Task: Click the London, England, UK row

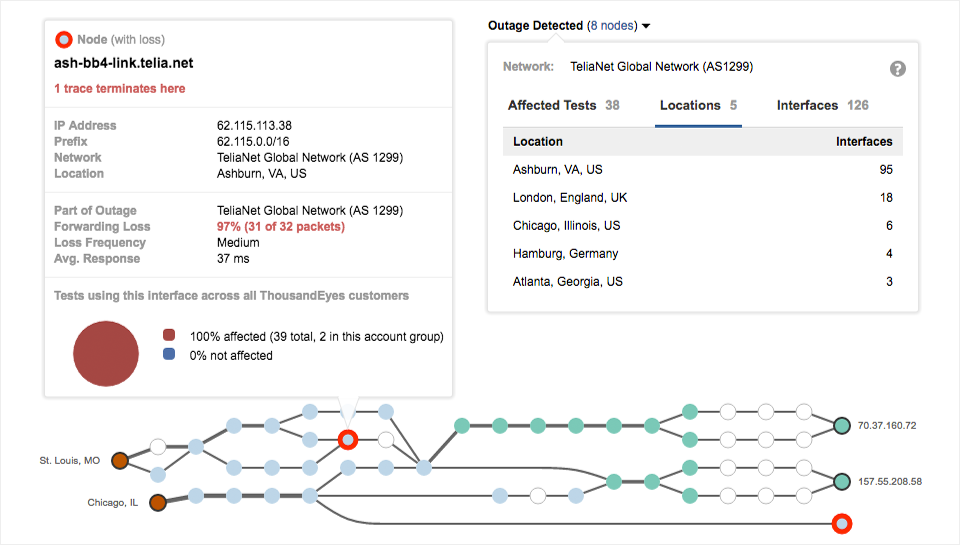Action: pyautogui.click(x=702, y=198)
